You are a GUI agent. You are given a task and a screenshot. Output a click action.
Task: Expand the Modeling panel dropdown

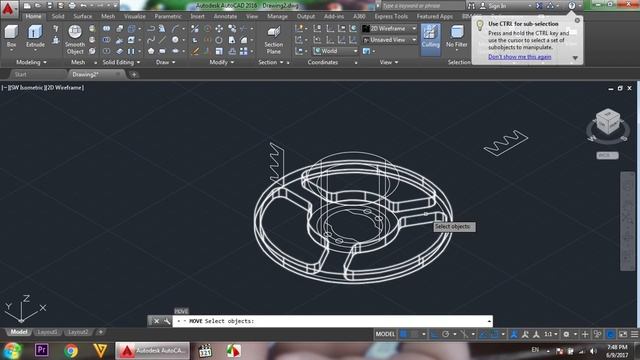click(x=31, y=62)
